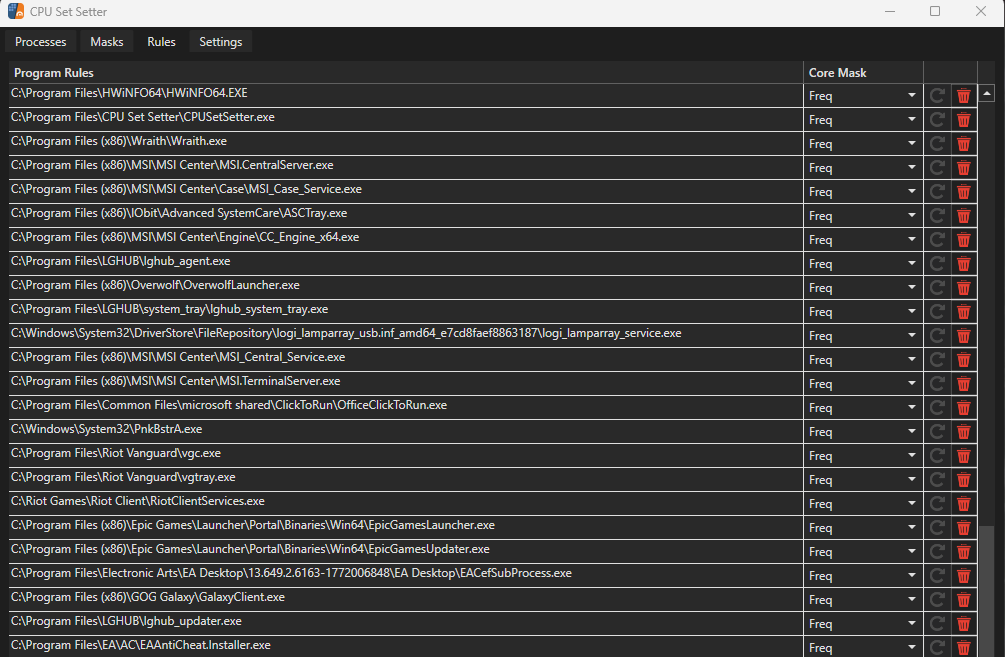
Task: Click the CPU Set Setter app icon
Action: (x=16, y=11)
